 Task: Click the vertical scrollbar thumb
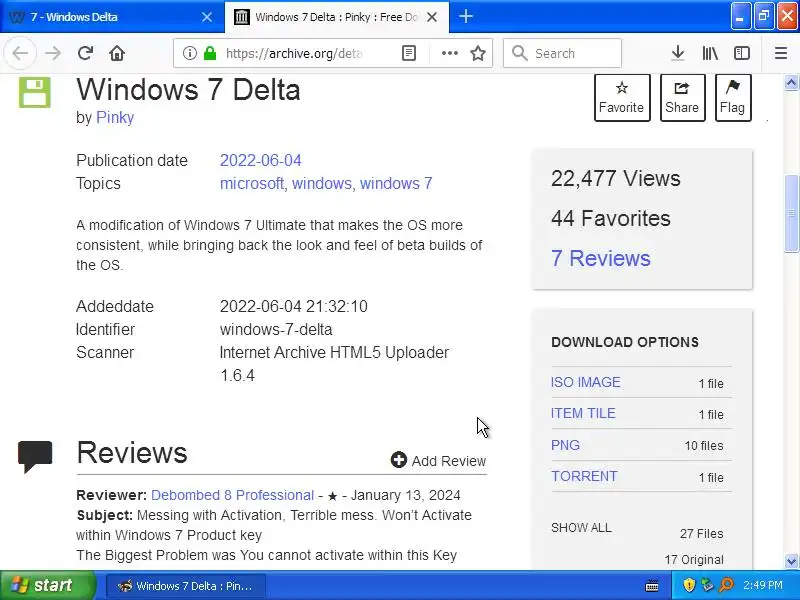pyautogui.click(x=791, y=213)
